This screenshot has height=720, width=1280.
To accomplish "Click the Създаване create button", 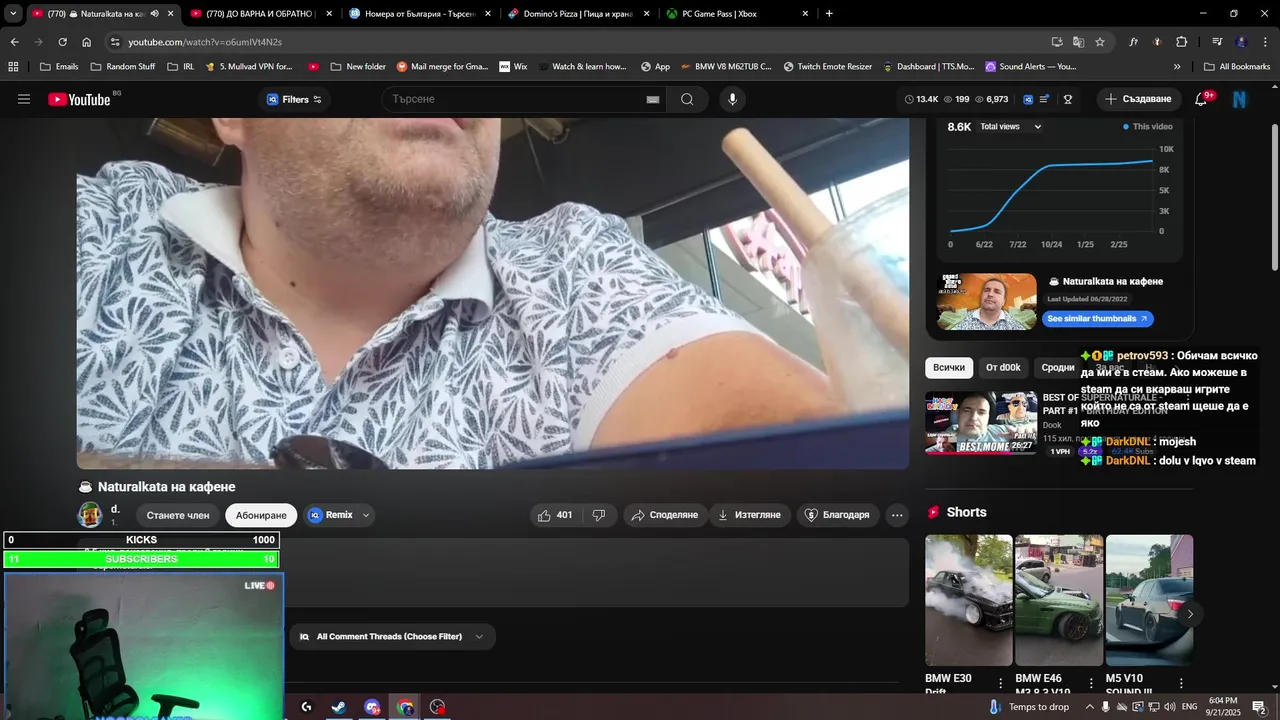I will [1138, 99].
